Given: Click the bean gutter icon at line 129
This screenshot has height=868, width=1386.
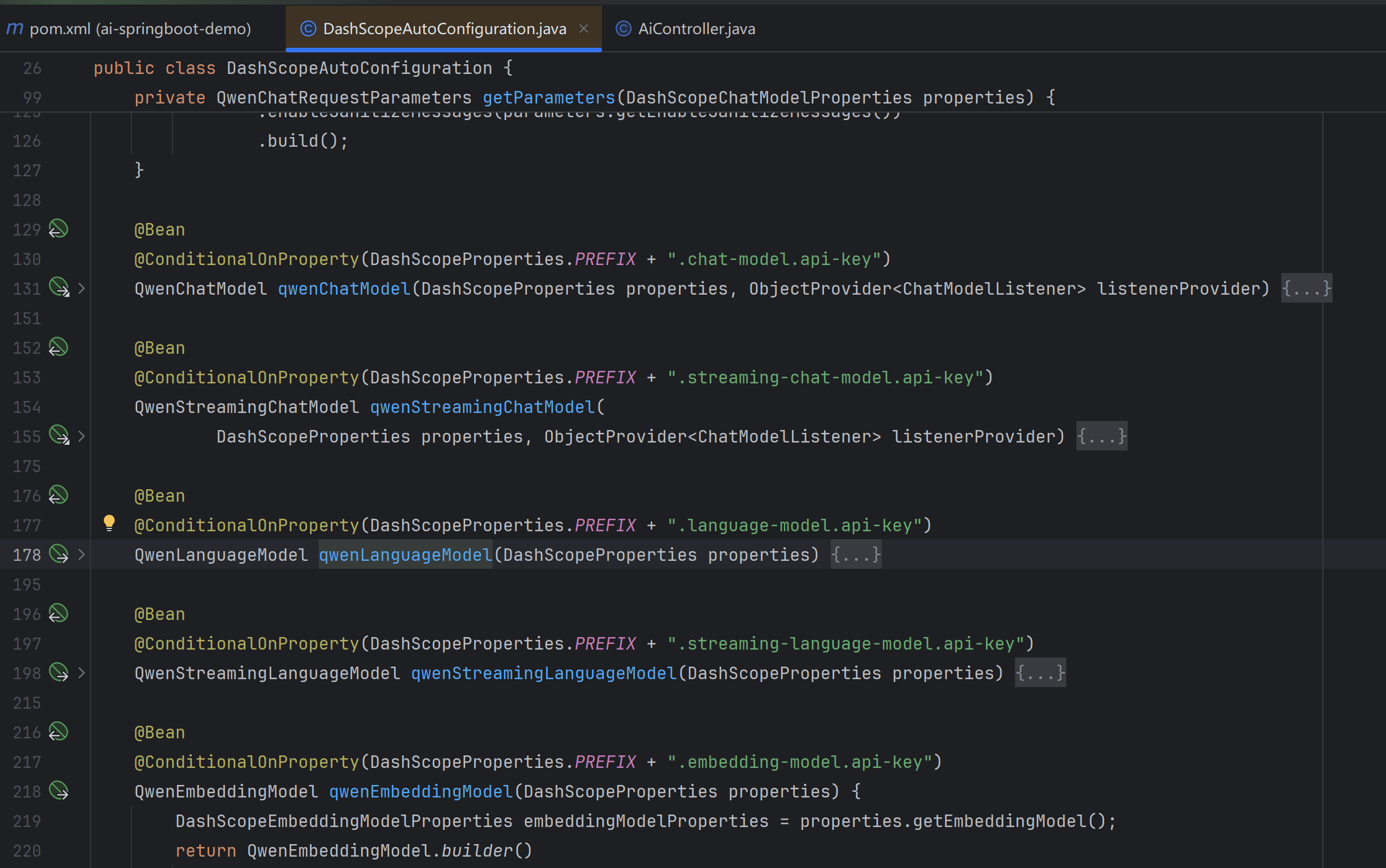Looking at the screenshot, I should pyautogui.click(x=58, y=229).
